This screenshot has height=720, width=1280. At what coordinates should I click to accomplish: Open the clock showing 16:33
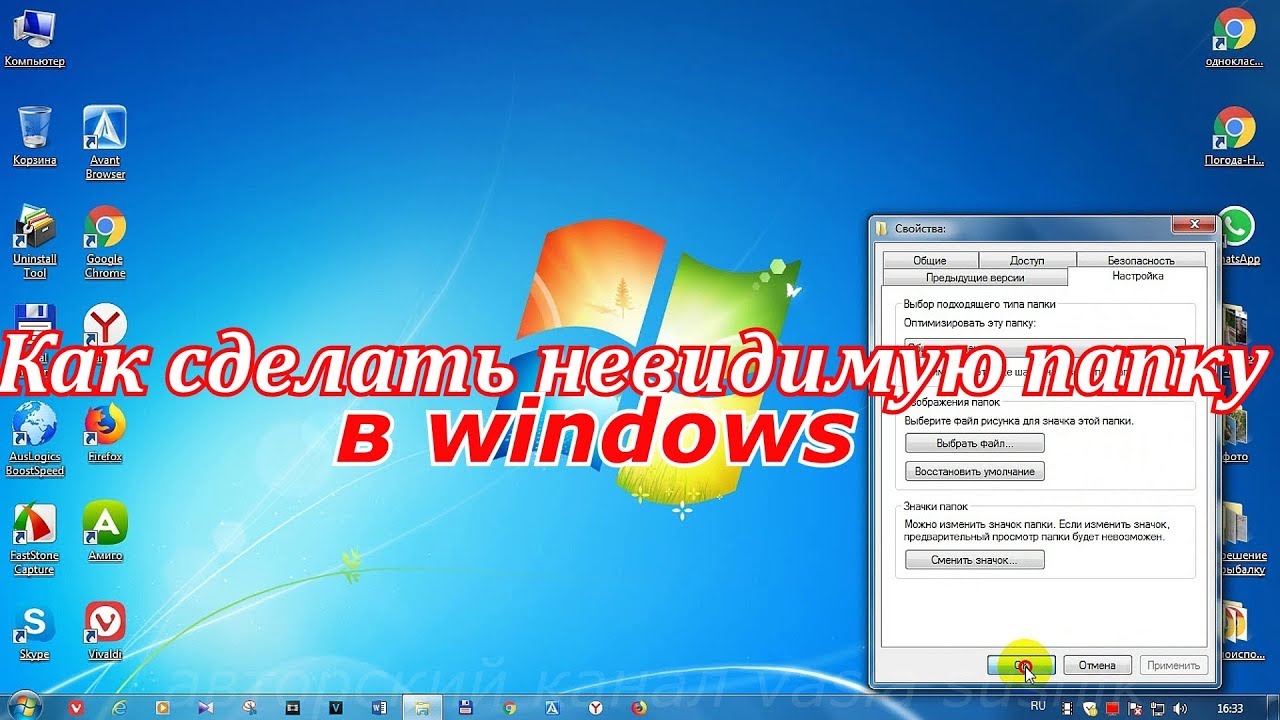(1230, 708)
